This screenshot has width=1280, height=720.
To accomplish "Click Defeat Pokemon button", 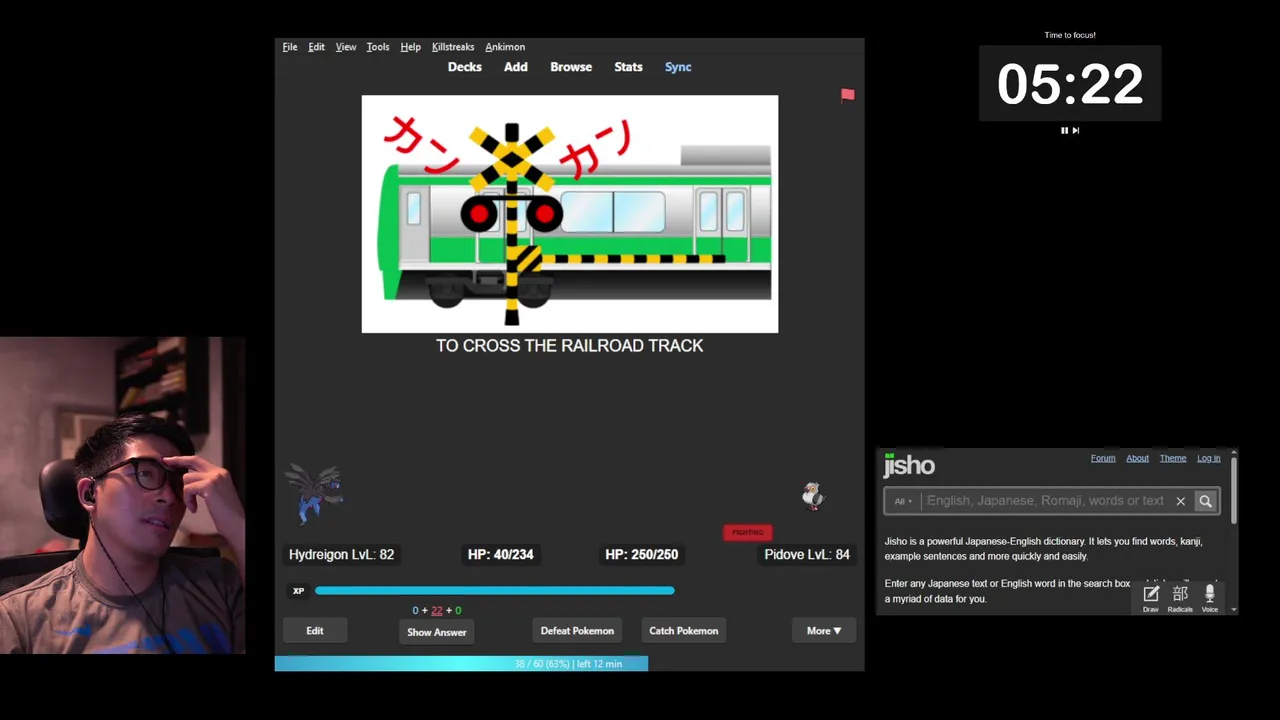I will 577,631.
